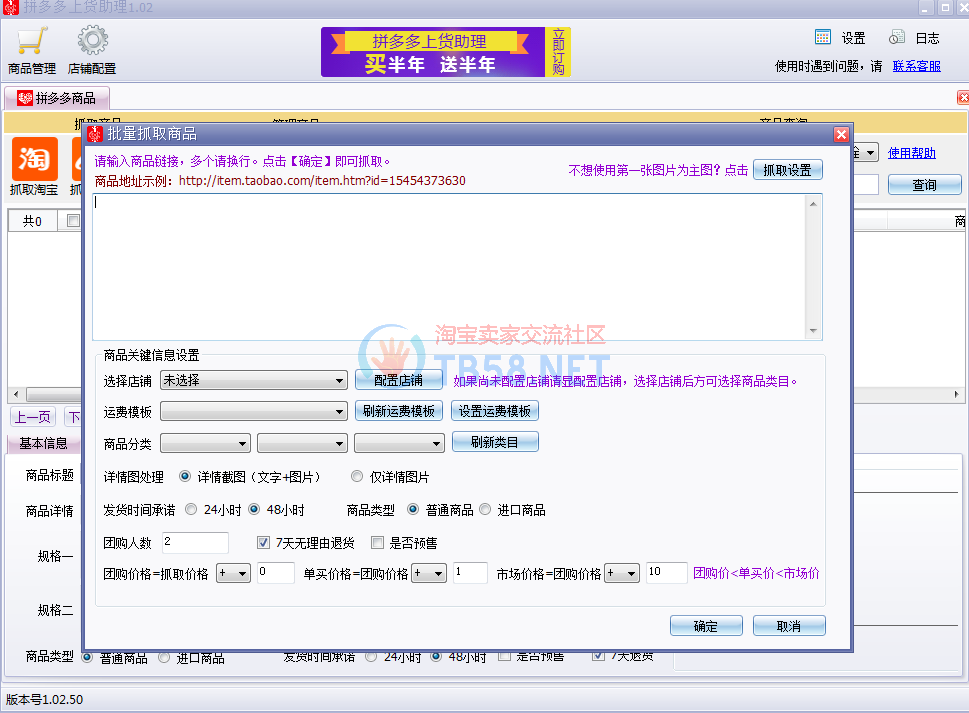
Task: Click the 查询 button
Action: [x=925, y=185]
